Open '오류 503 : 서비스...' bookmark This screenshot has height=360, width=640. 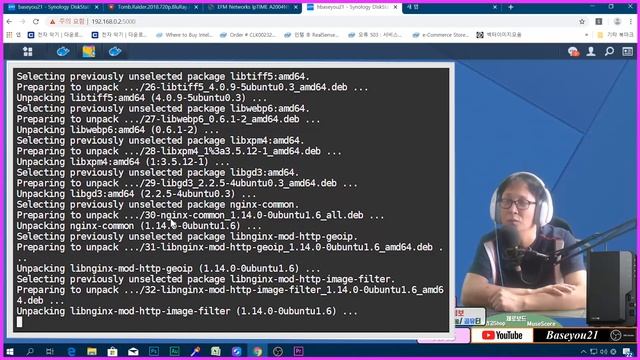(376, 35)
